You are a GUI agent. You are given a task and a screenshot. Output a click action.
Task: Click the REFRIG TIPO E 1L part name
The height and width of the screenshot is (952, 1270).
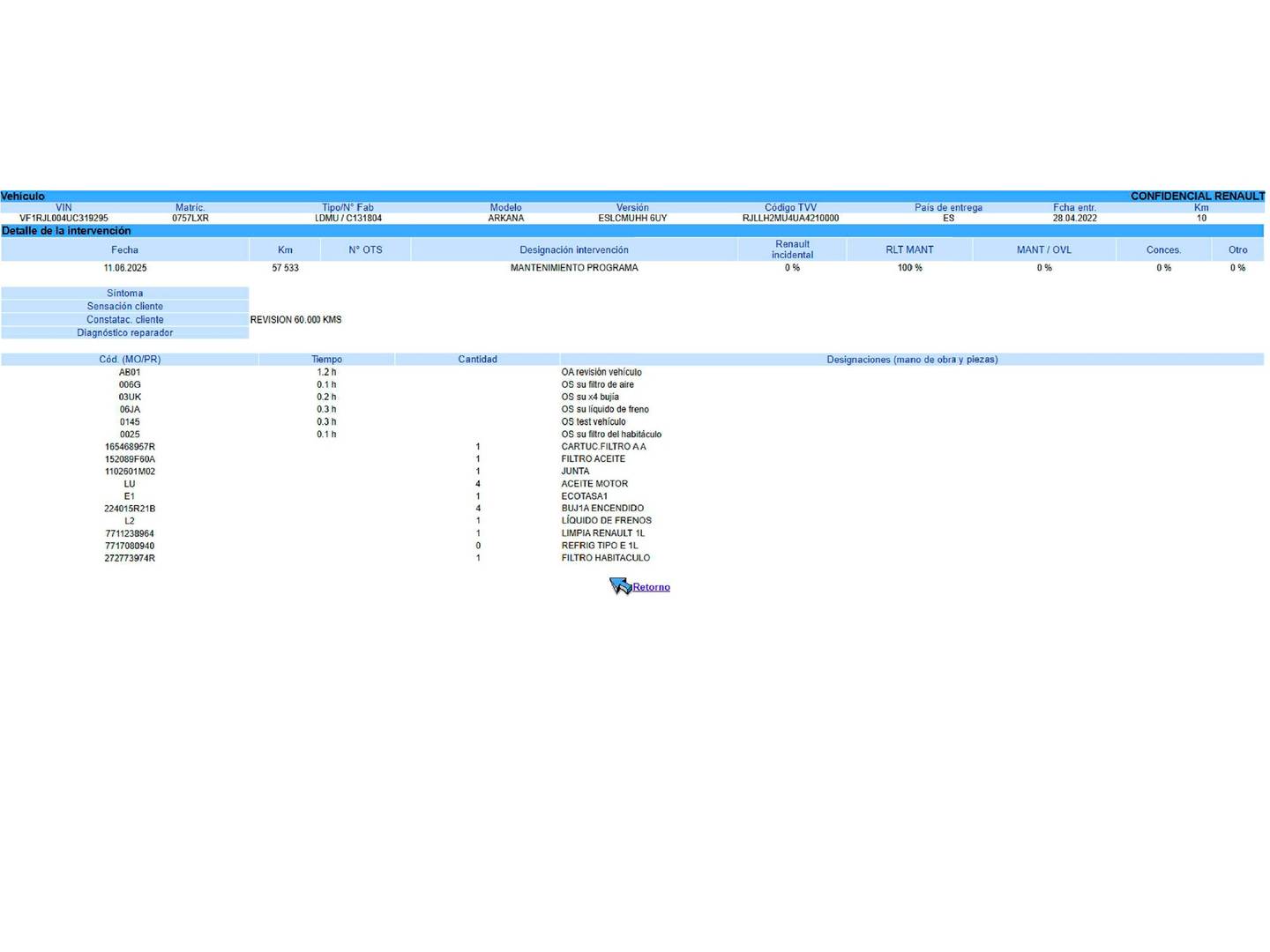tap(600, 546)
